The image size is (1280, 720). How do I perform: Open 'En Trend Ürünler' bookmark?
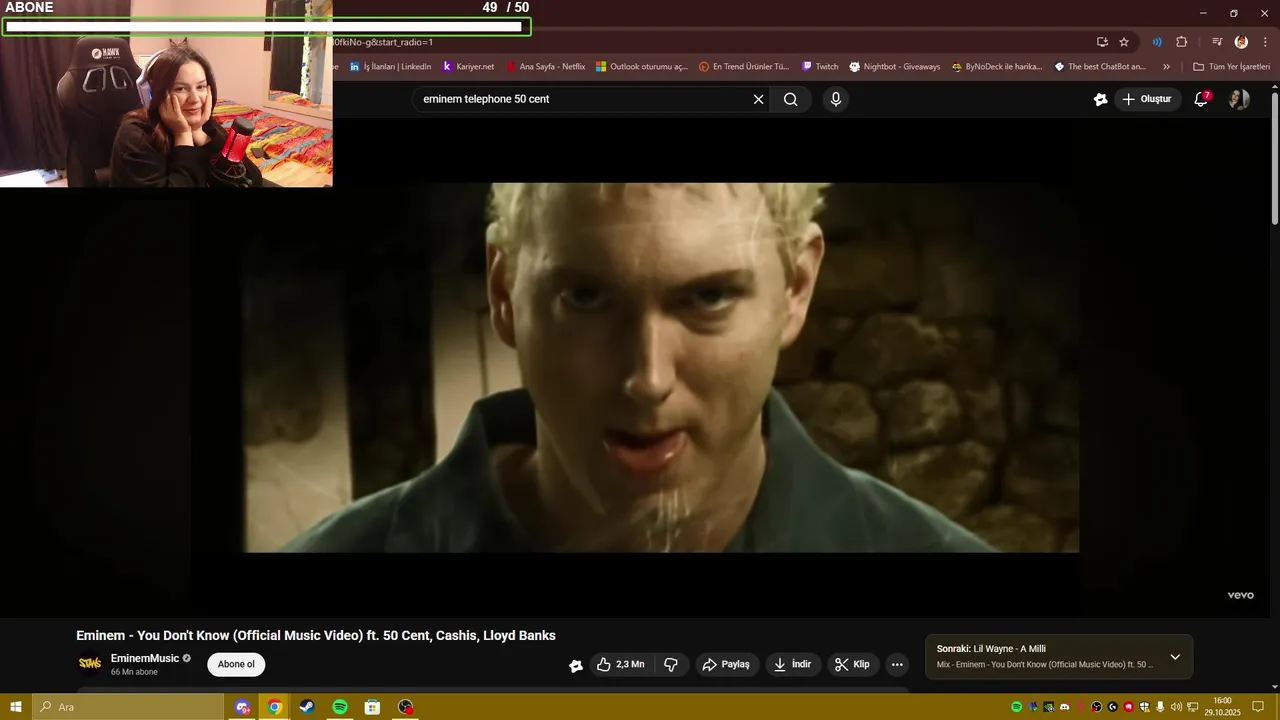coord(744,67)
